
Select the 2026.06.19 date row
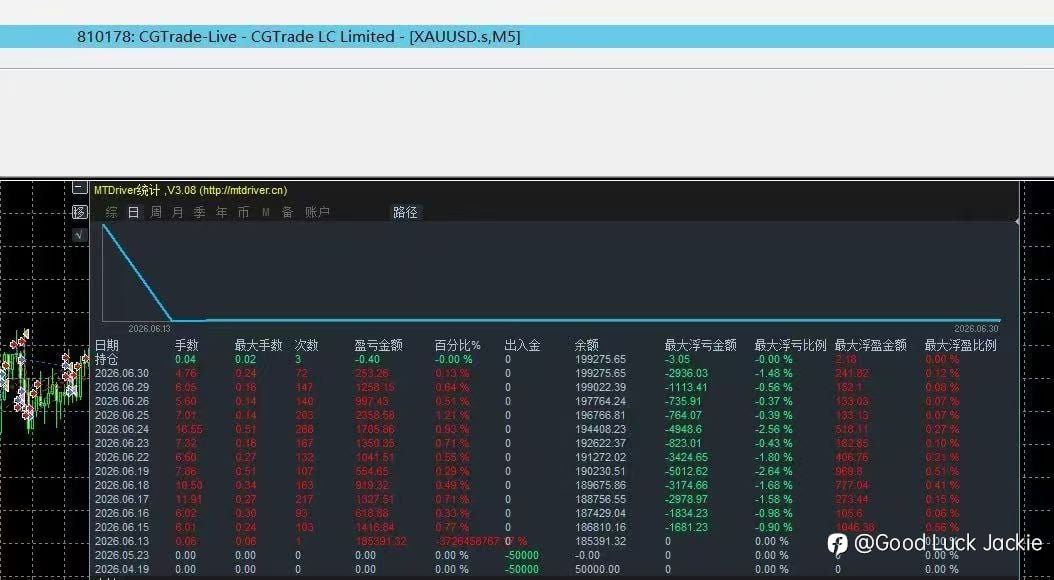point(122,471)
